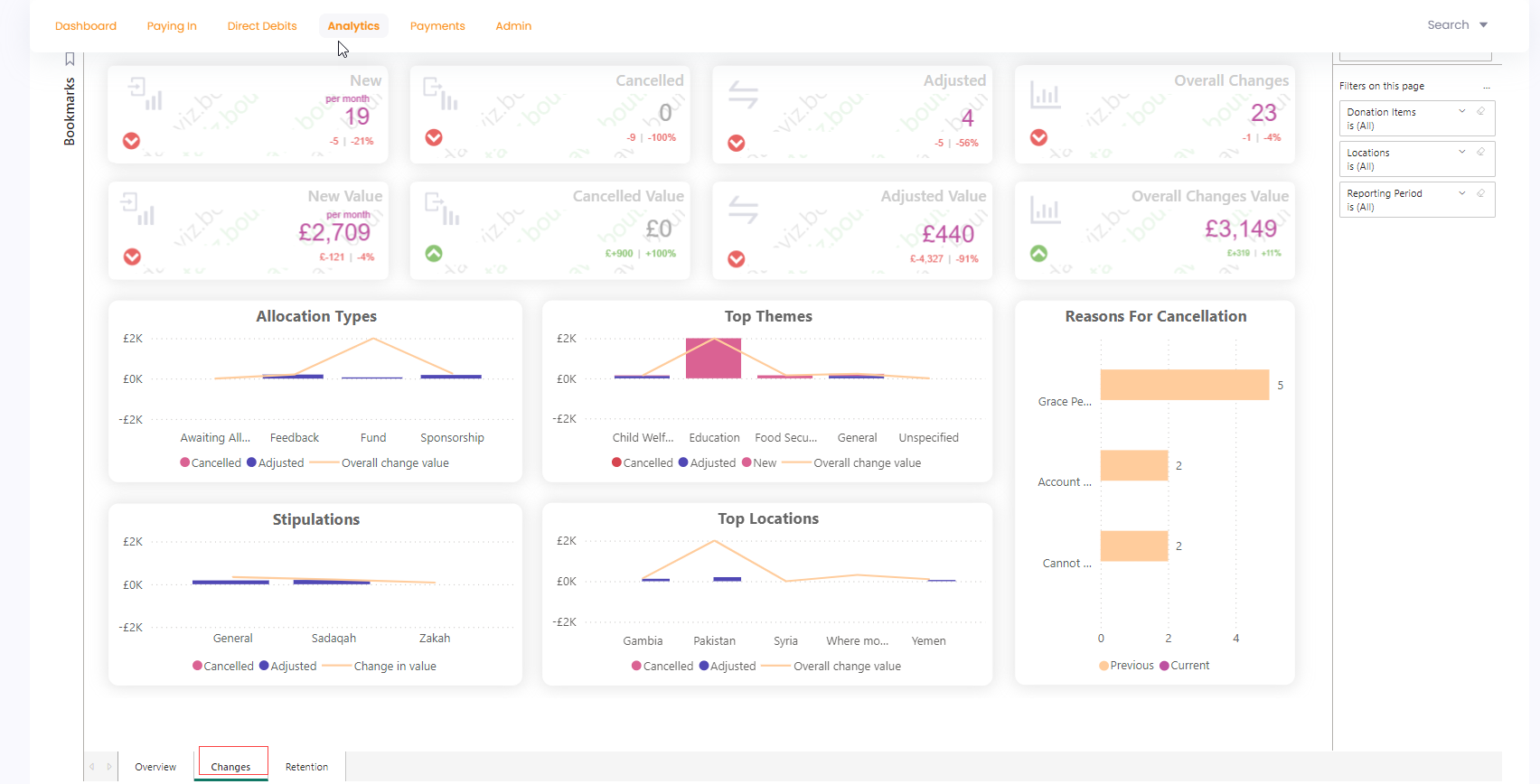Select the Account ... cancellation reason bar

point(1134,465)
